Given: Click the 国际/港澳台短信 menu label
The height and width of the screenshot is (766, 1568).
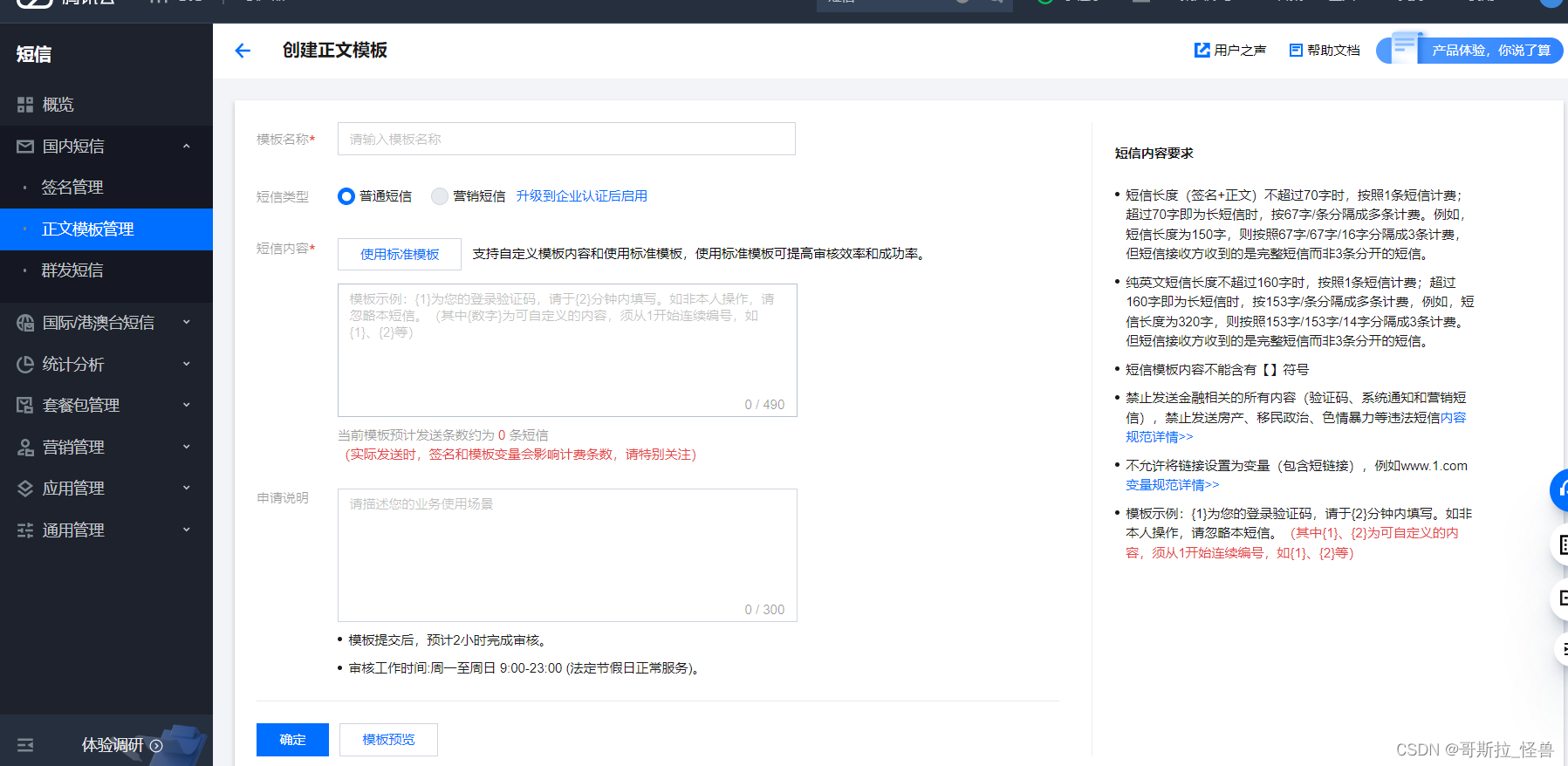Looking at the screenshot, I should [x=99, y=323].
